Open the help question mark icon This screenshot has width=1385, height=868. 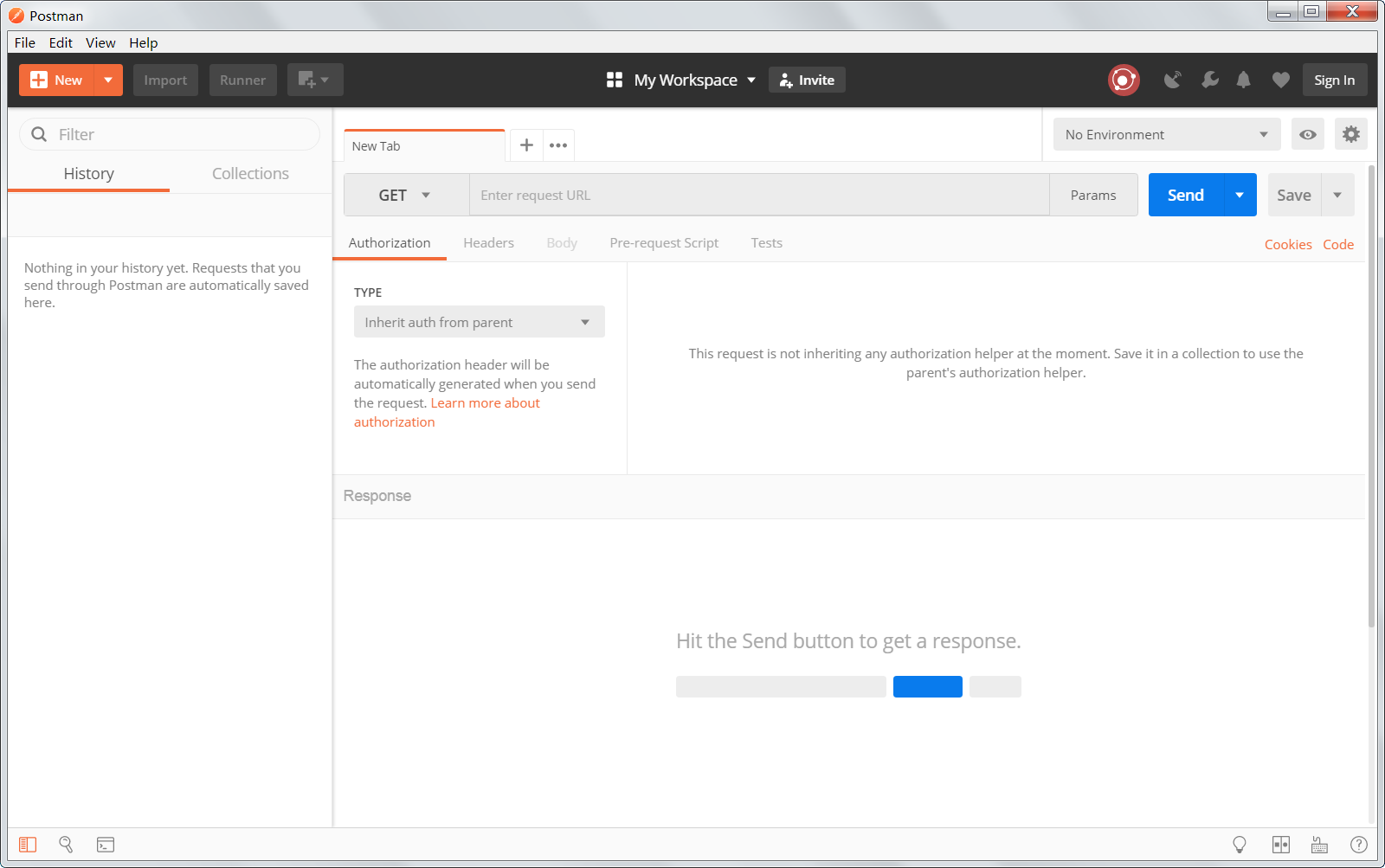[x=1359, y=845]
